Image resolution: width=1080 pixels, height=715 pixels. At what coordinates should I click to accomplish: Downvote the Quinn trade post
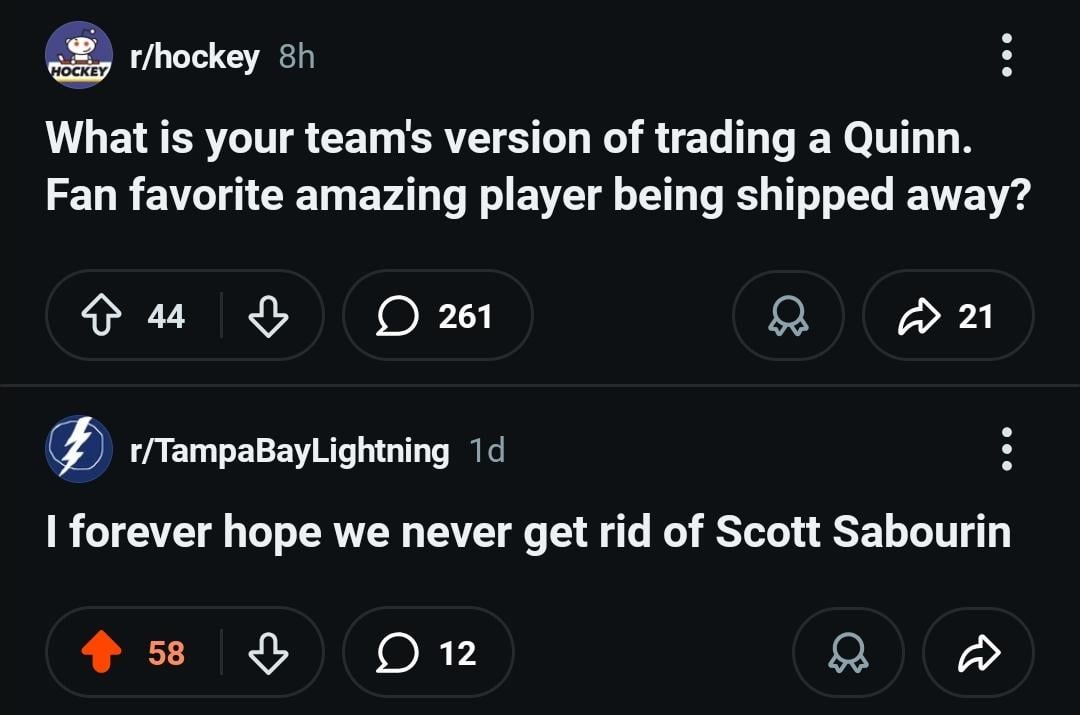266,316
